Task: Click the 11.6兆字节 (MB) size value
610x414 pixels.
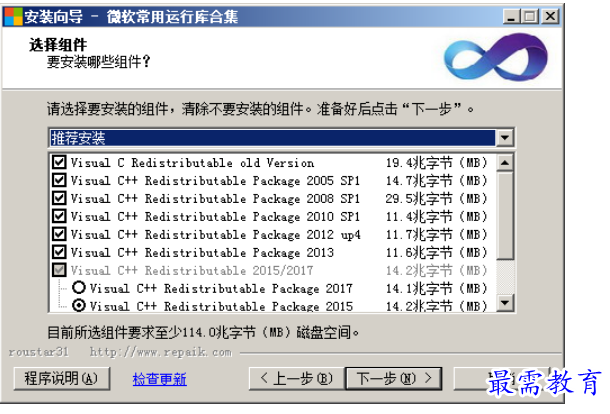Action: 436,253
